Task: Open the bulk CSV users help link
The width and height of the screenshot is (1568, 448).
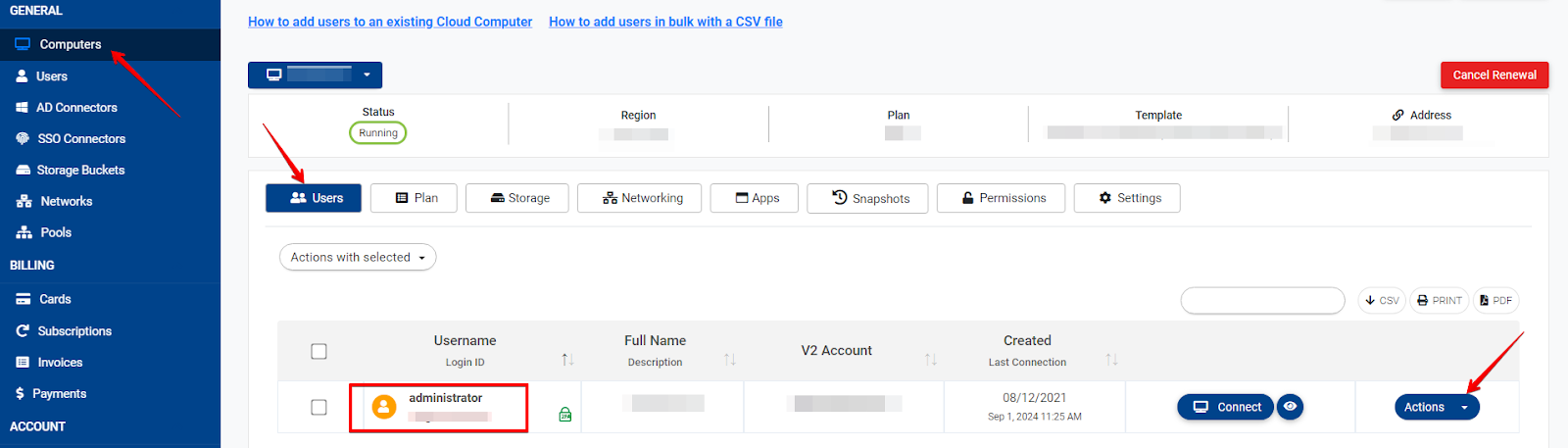Action: coord(665,22)
